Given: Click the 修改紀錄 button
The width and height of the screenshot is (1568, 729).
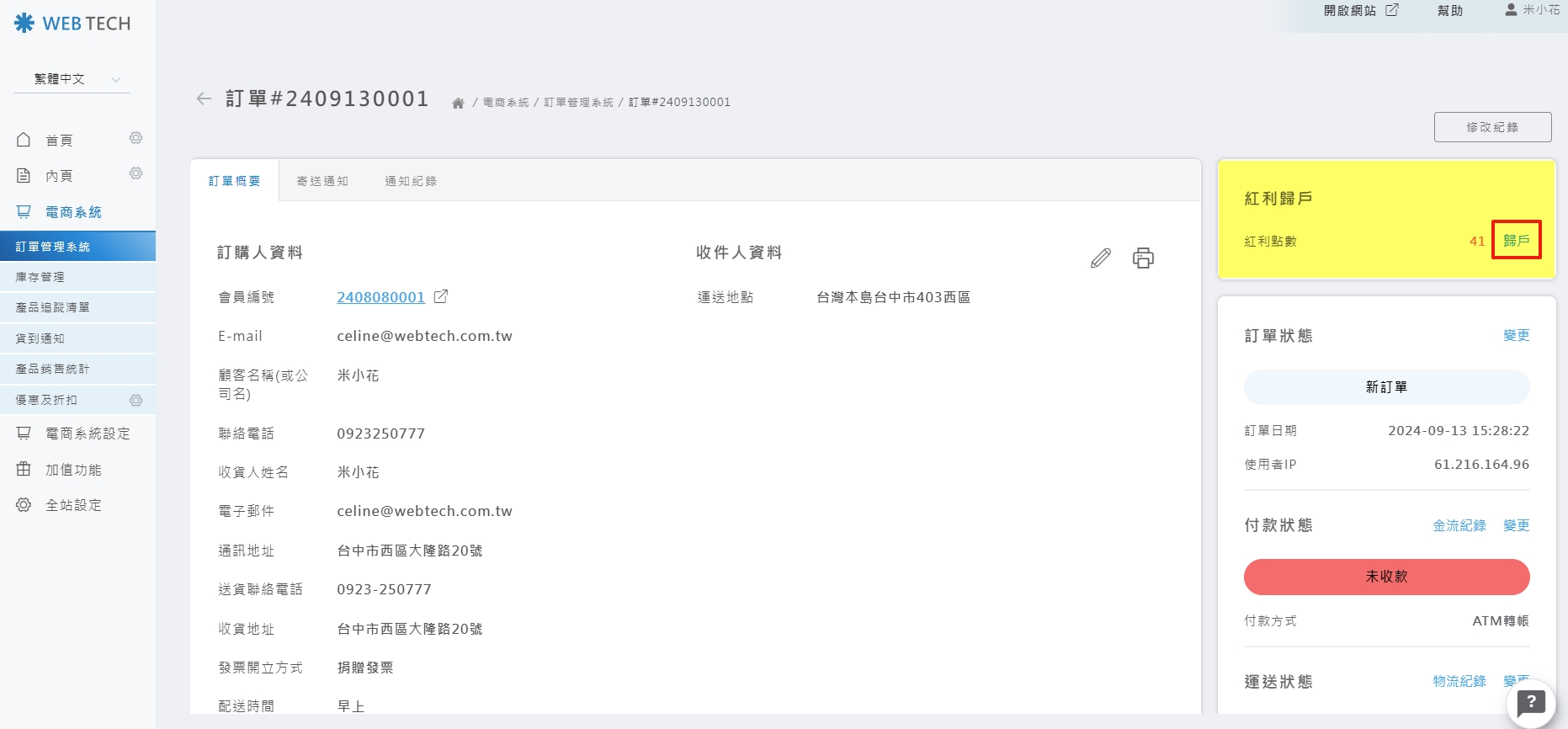Looking at the screenshot, I should pyautogui.click(x=1492, y=127).
